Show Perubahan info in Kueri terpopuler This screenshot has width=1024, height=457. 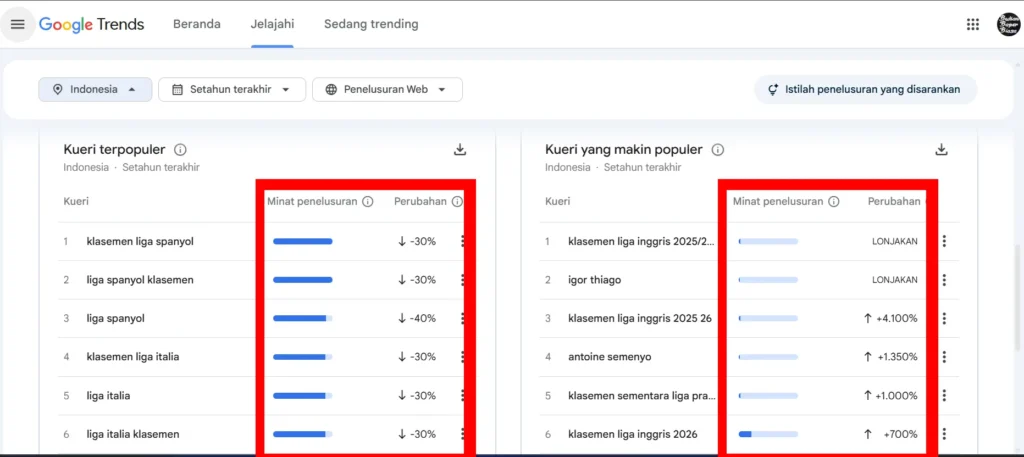point(456,202)
